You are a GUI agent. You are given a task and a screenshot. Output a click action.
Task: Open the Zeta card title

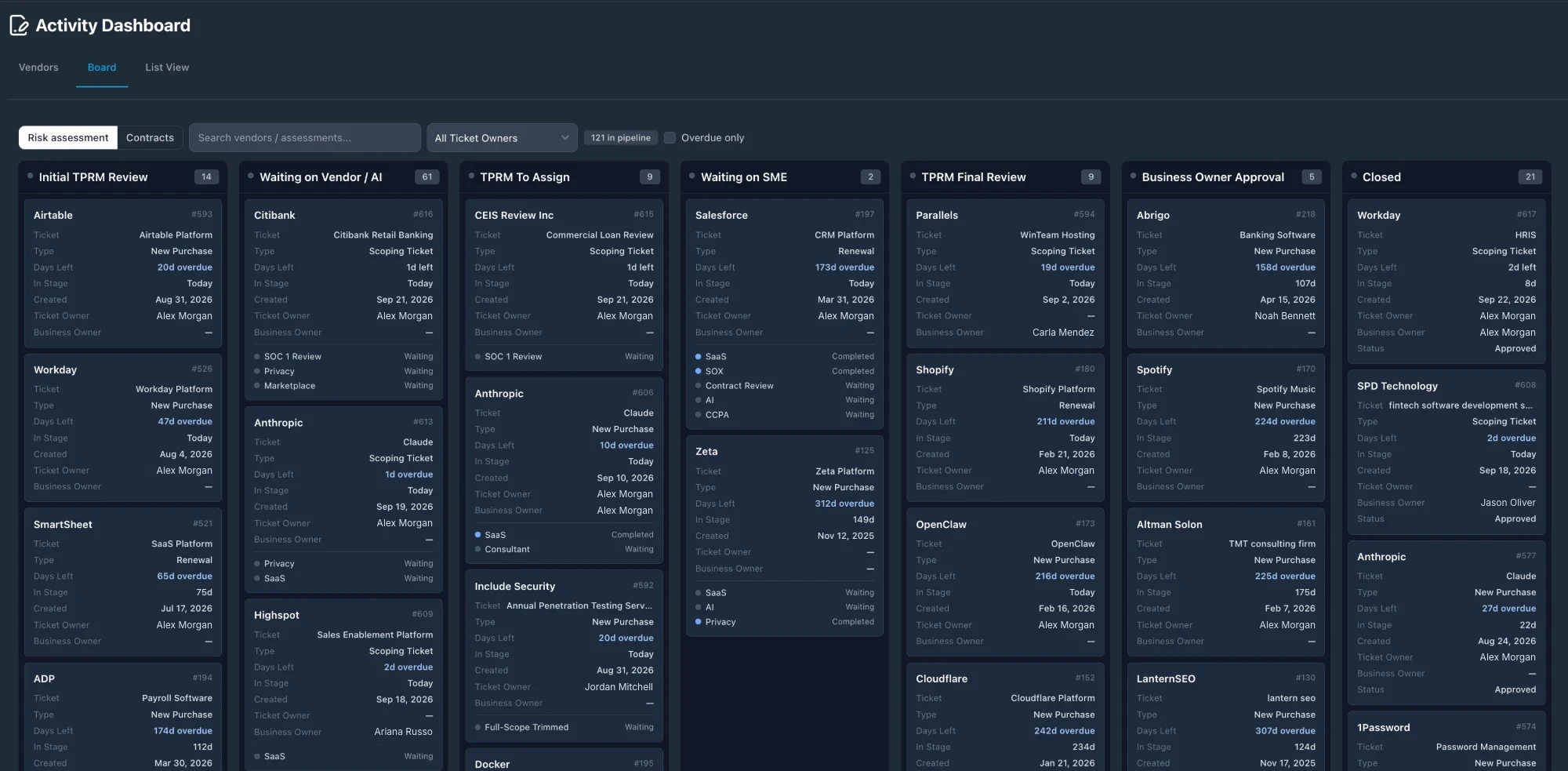click(706, 452)
